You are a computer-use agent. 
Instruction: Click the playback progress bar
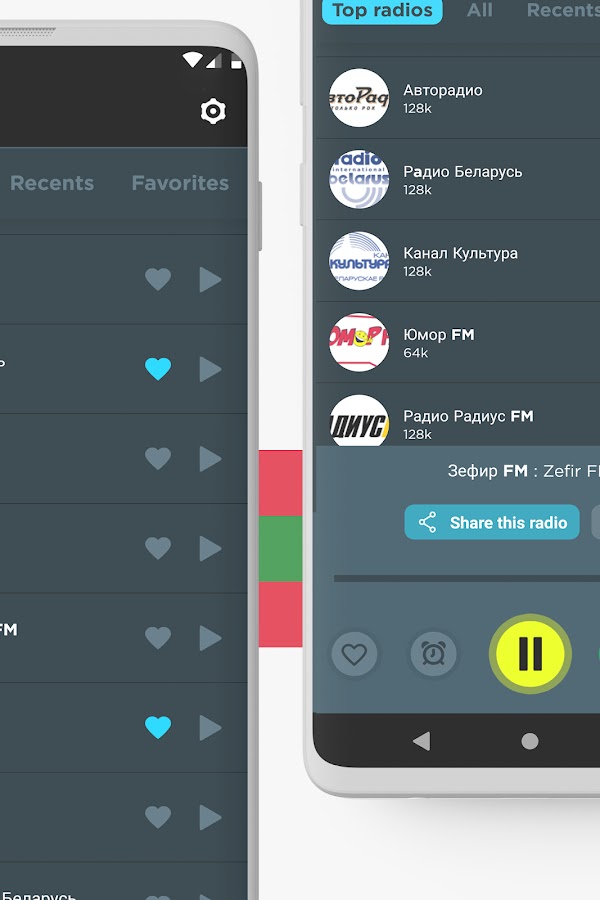coord(467,579)
